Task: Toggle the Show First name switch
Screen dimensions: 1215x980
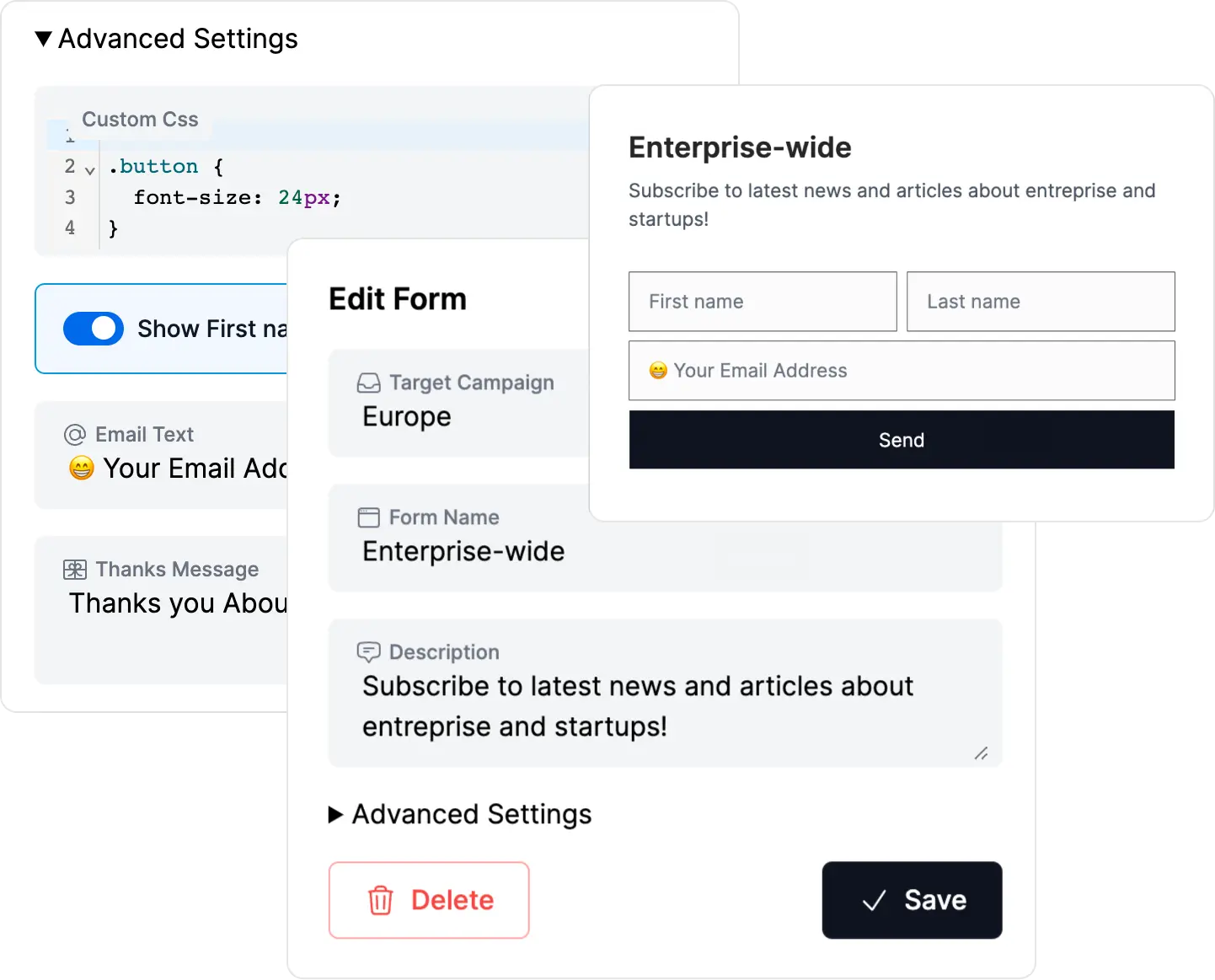Action: pyautogui.click(x=94, y=329)
